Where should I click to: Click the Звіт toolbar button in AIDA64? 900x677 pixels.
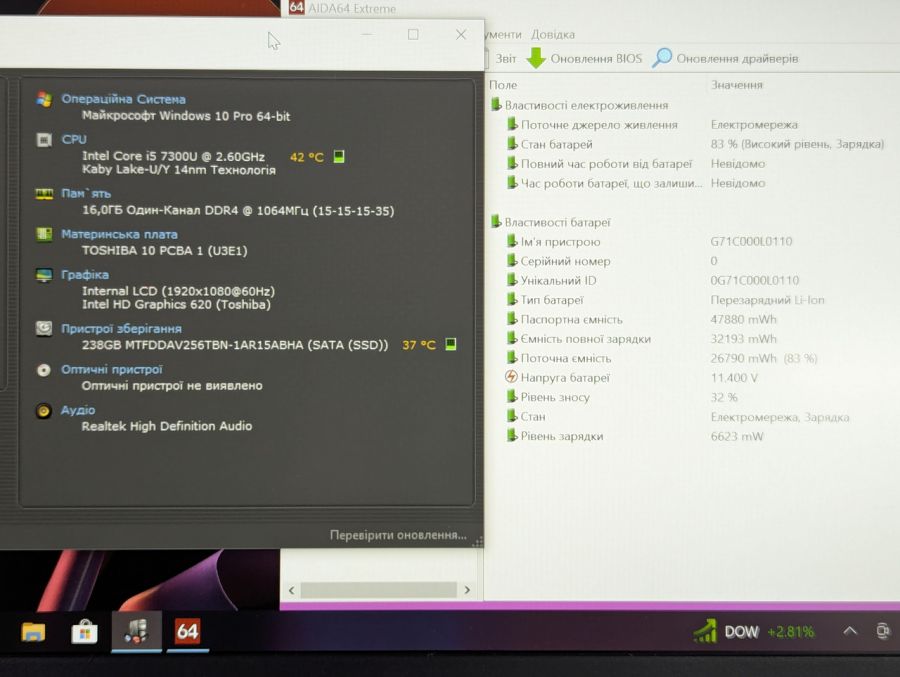[x=505, y=59]
